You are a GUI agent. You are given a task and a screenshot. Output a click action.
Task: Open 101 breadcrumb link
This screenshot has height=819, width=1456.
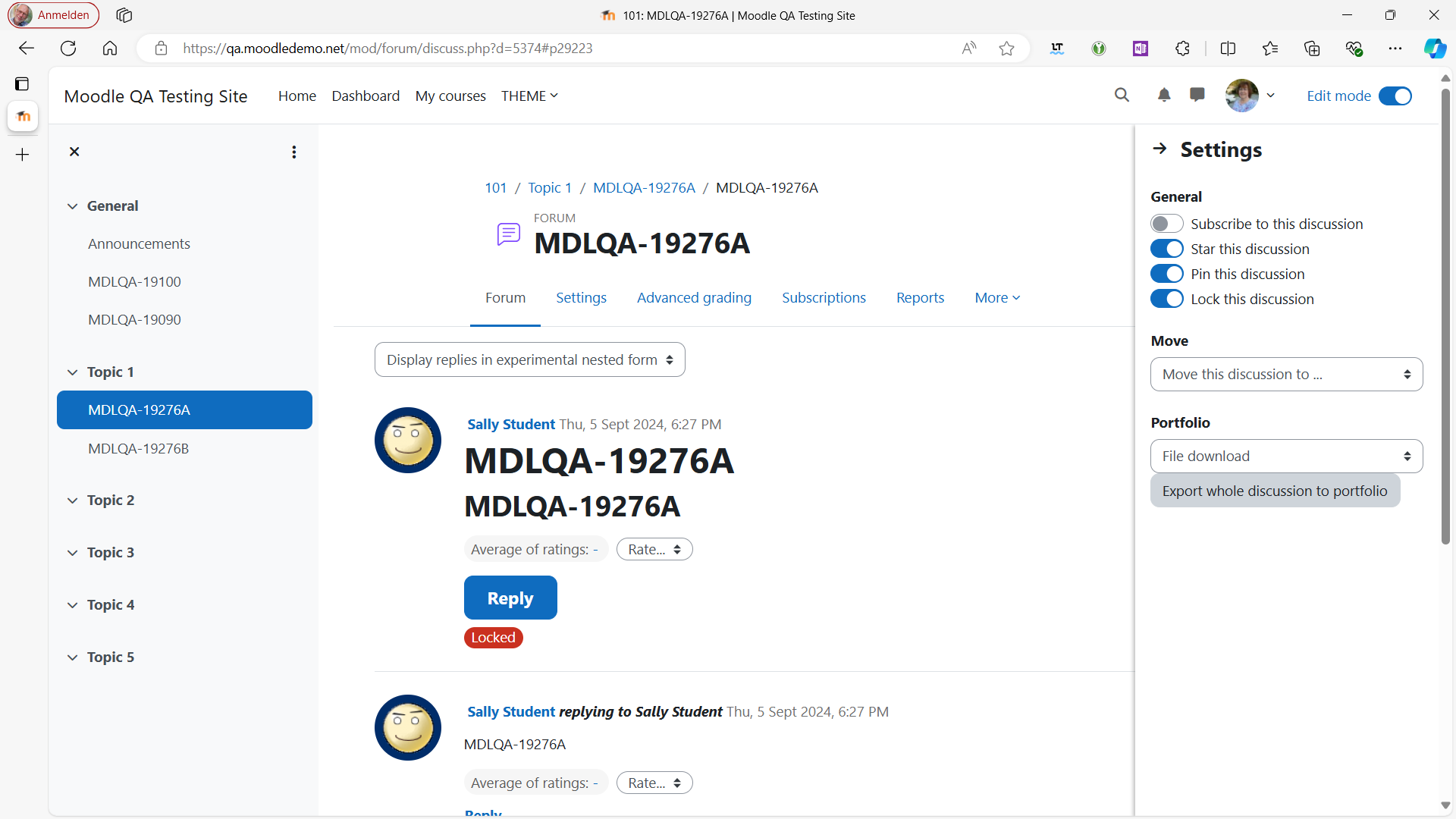point(495,188)
